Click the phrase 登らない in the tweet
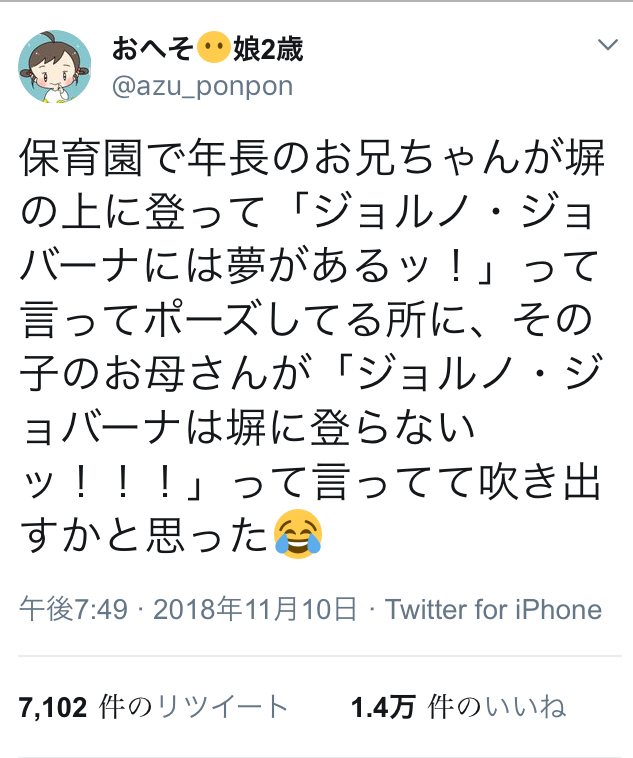 (392, 427)
